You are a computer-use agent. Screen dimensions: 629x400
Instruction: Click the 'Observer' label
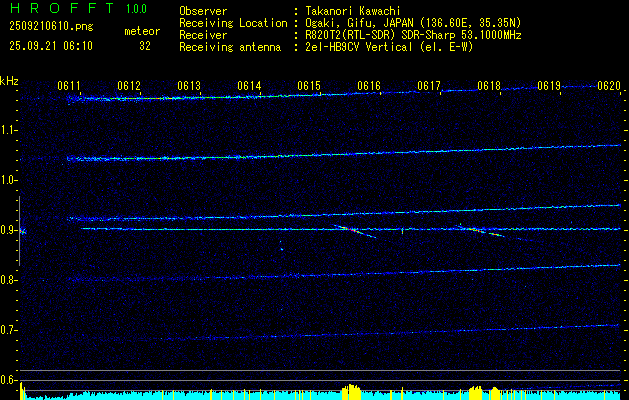tap(203, 11)
